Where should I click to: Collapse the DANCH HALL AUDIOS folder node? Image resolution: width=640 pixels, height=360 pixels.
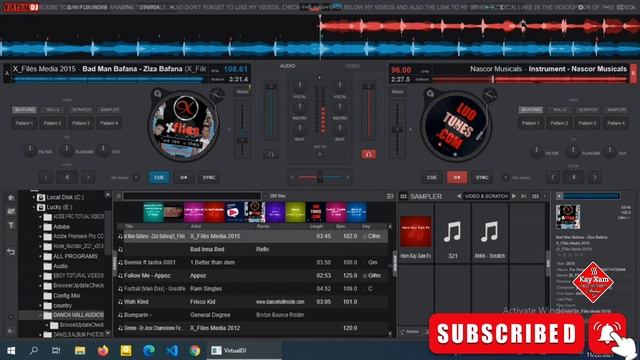pos(40,315)
